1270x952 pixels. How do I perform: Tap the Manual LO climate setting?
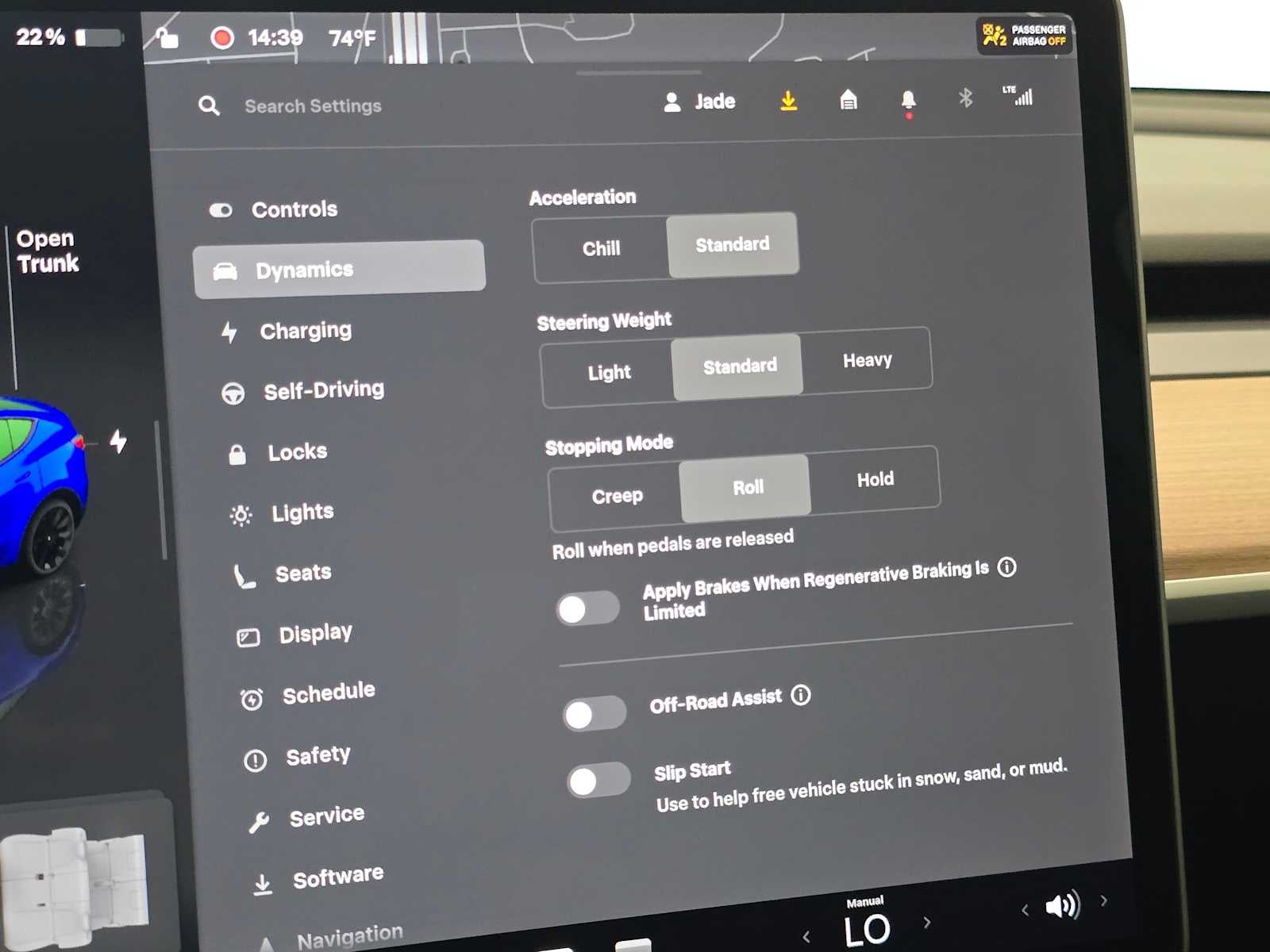[x=866, y=923]
